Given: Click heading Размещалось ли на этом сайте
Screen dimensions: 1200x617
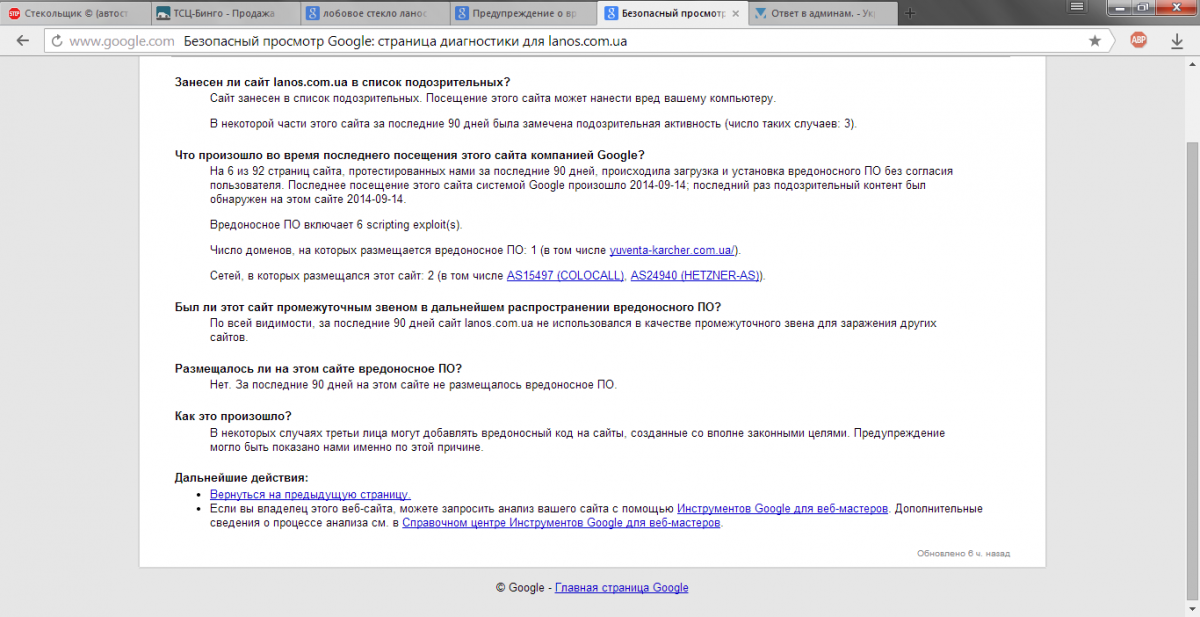Looking at the screenshot, I should (x=318, y=368).
